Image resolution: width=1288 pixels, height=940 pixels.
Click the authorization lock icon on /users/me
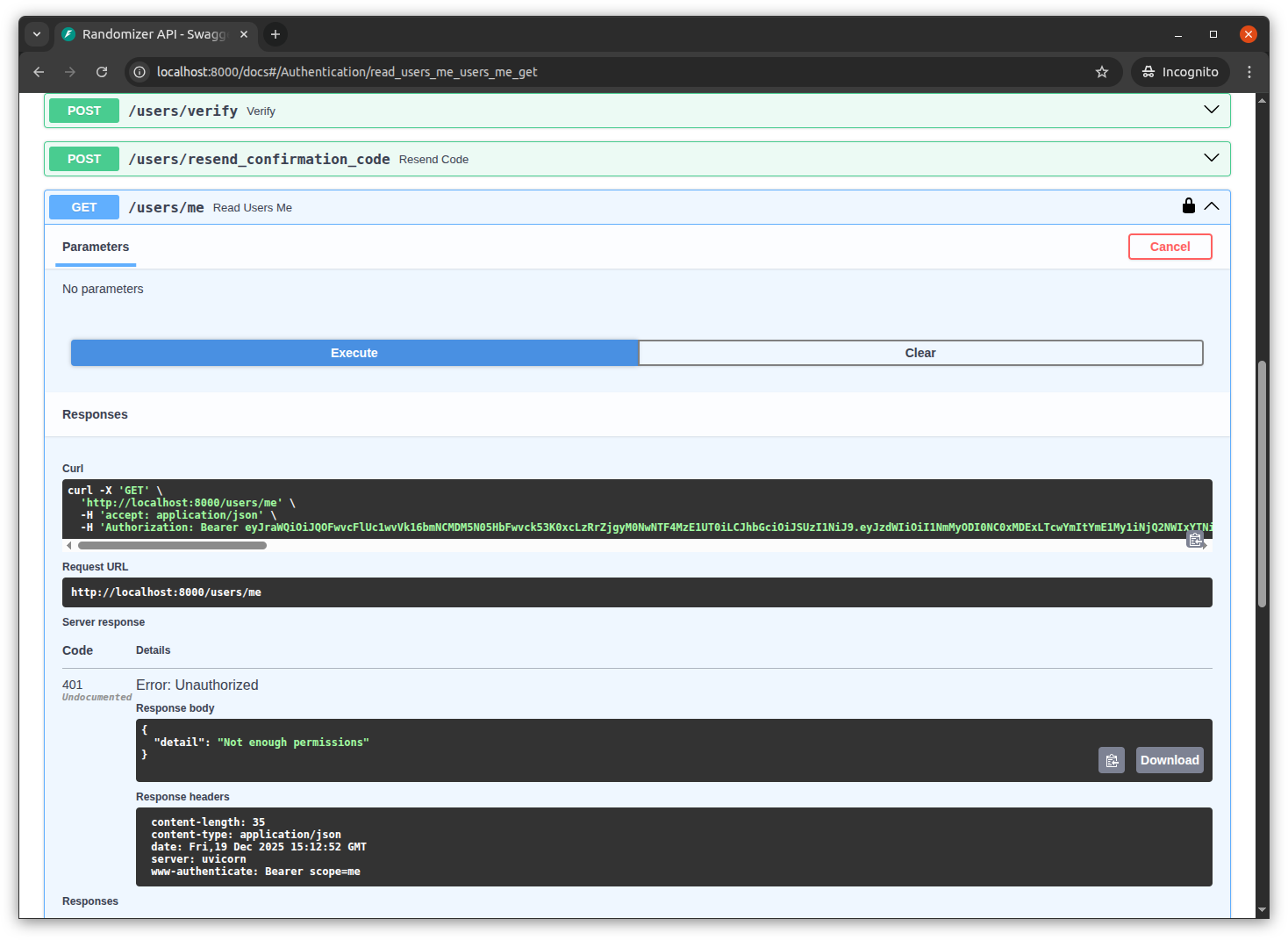click(1188, 206)
